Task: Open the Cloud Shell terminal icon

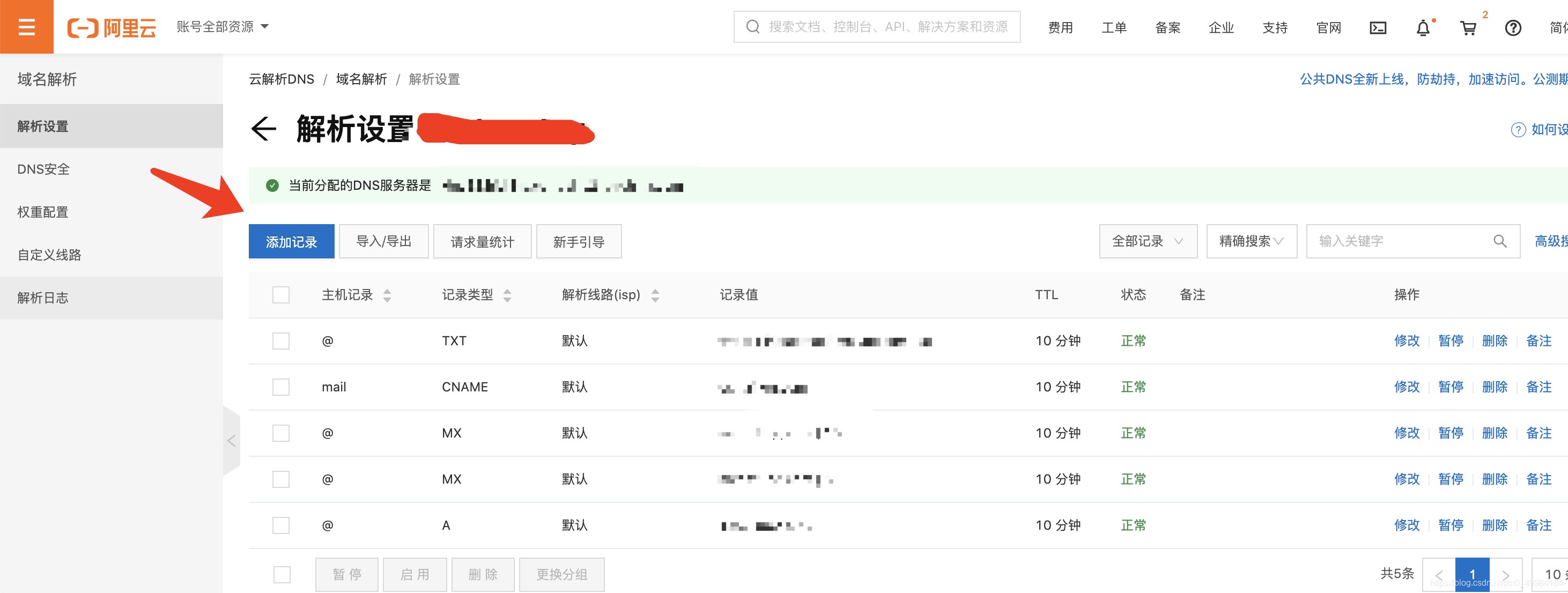Action: click(x=1378, y=28)
